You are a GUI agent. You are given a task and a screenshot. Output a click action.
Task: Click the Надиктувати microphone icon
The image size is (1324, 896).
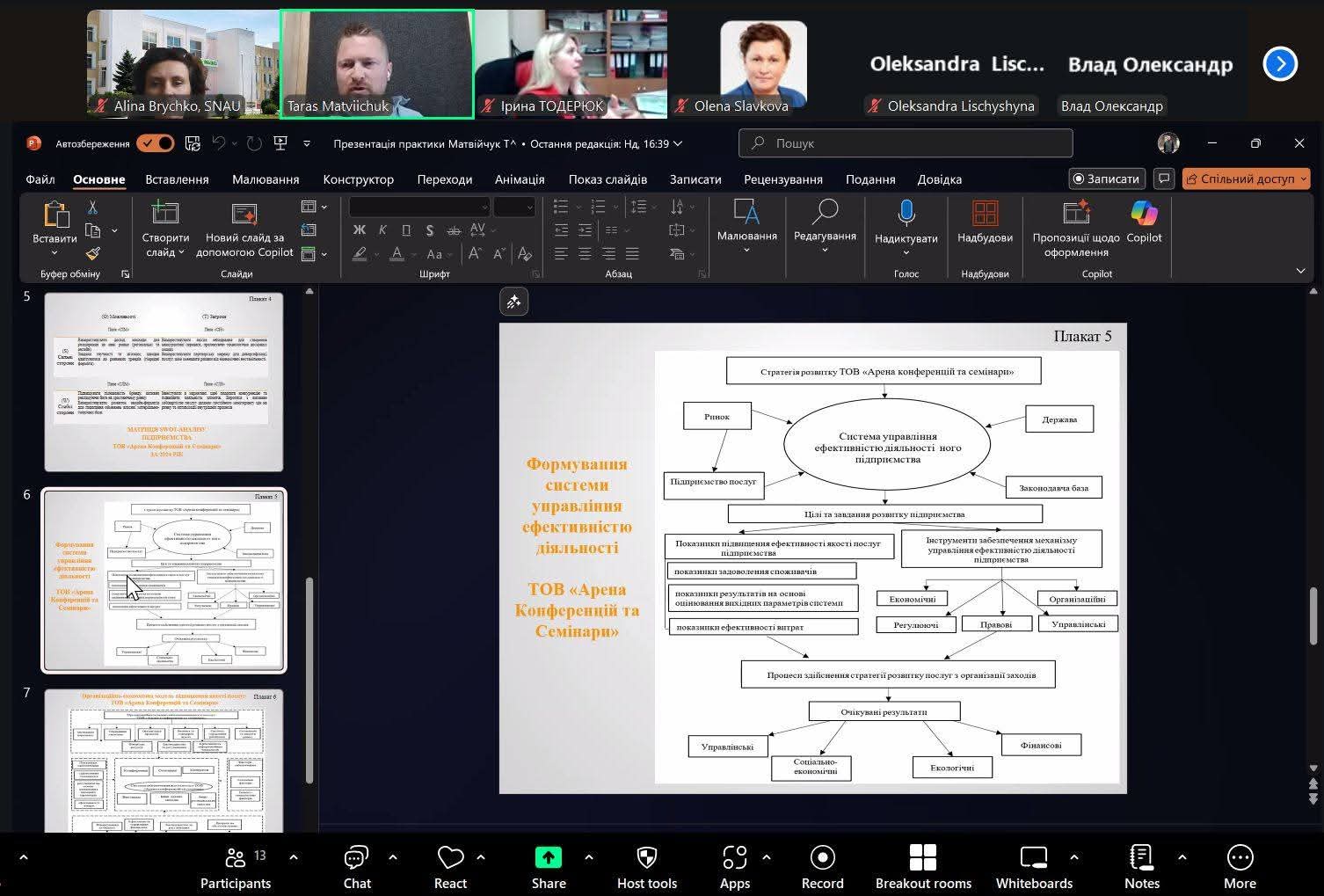point(906,215)
